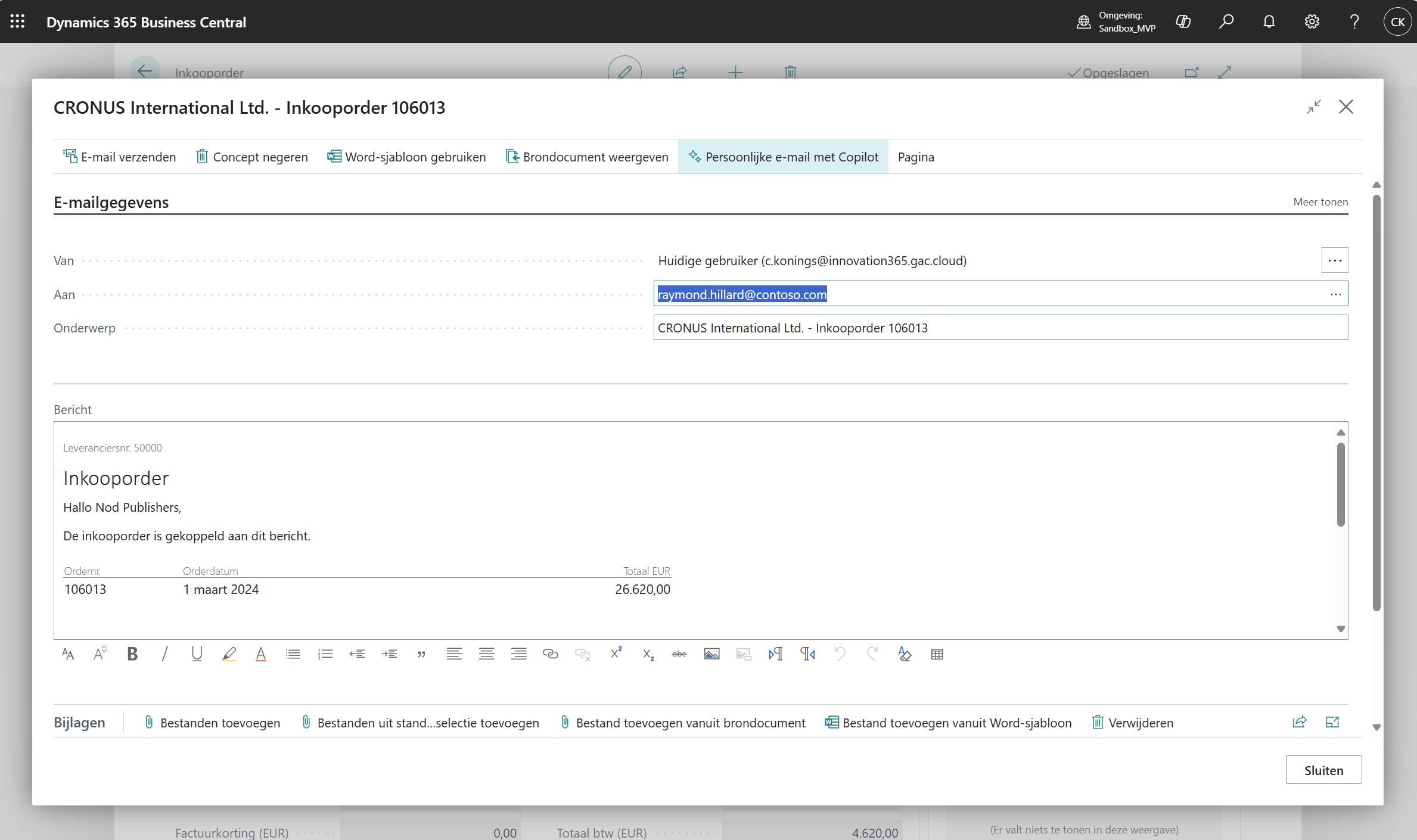Screen dimensions: 1417x840
Task: Toggle strikethrough formatting
Action: [x=679, y=654]
